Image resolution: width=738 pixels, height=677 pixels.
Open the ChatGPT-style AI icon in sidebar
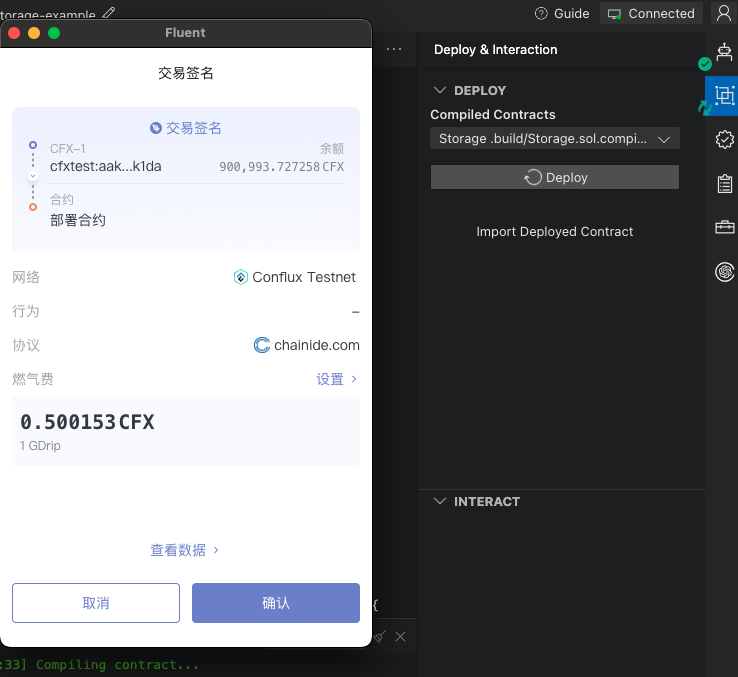(724, 271)
